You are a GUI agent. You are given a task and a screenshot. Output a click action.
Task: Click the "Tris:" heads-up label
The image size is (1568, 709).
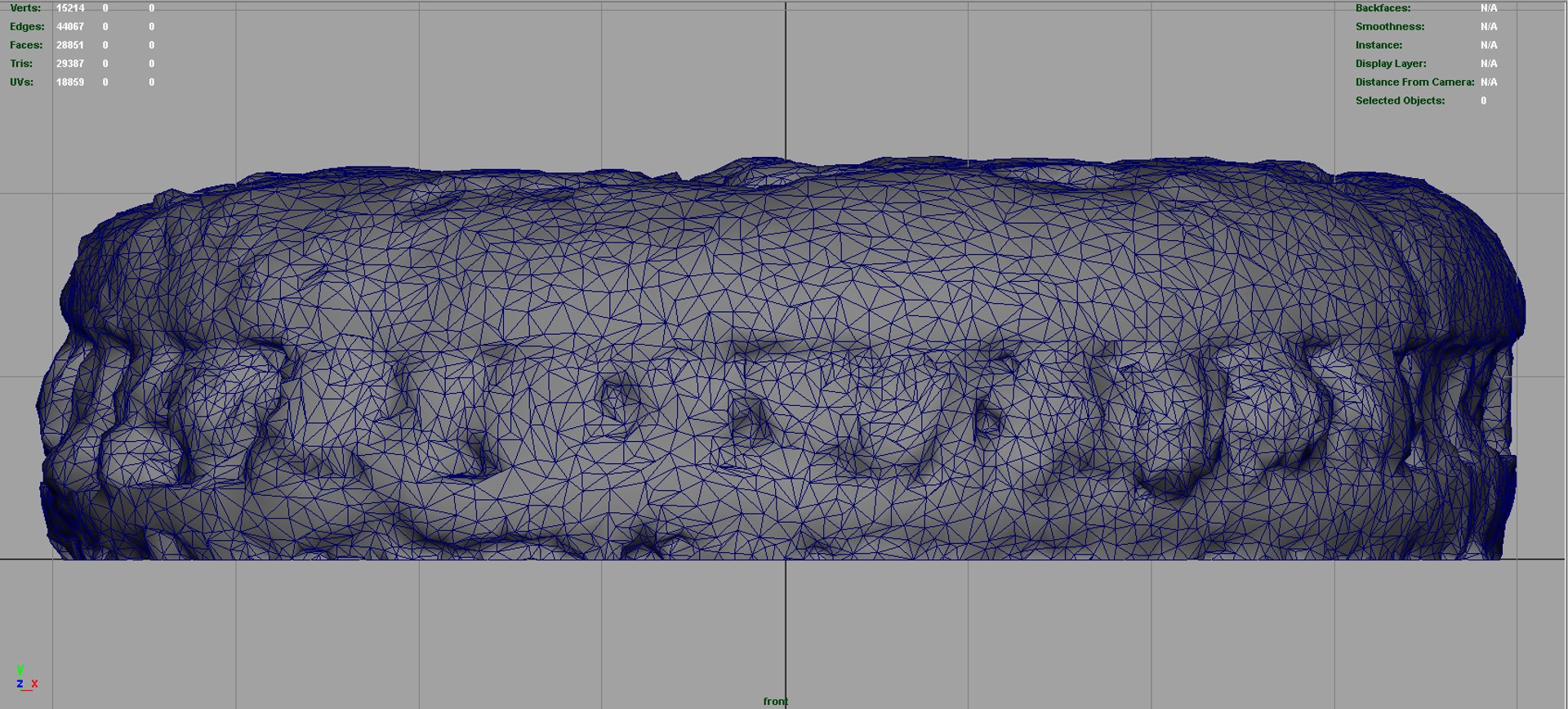pos(21,64)
